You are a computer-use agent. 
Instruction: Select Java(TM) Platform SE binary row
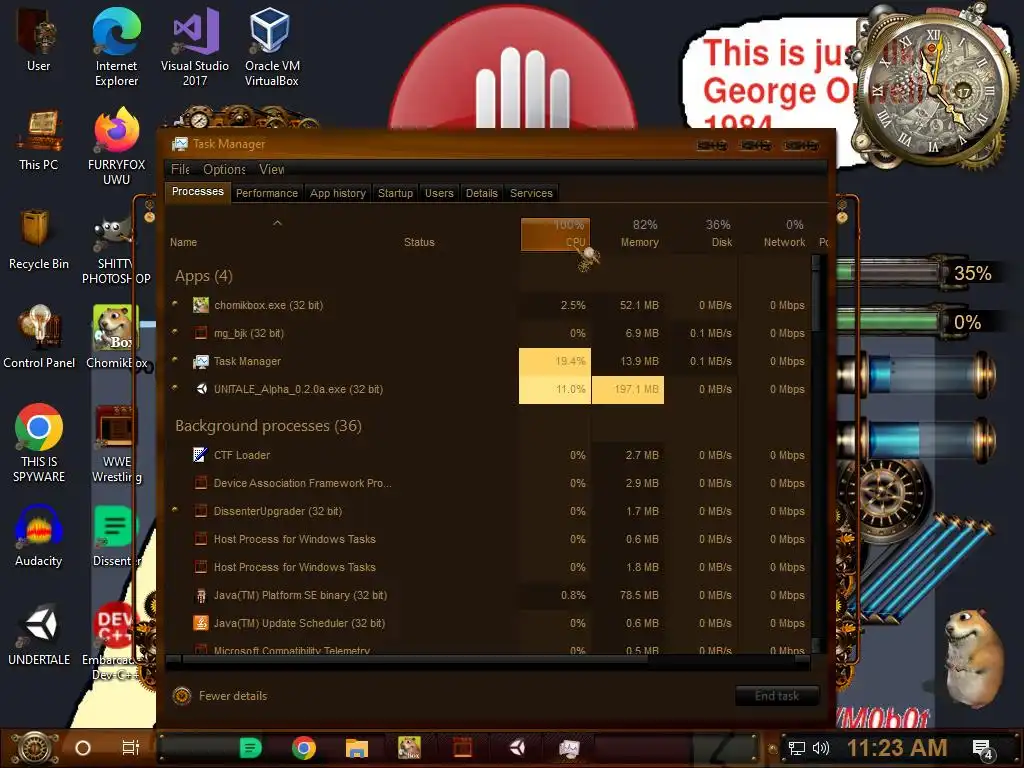click(x=488, y=596)
